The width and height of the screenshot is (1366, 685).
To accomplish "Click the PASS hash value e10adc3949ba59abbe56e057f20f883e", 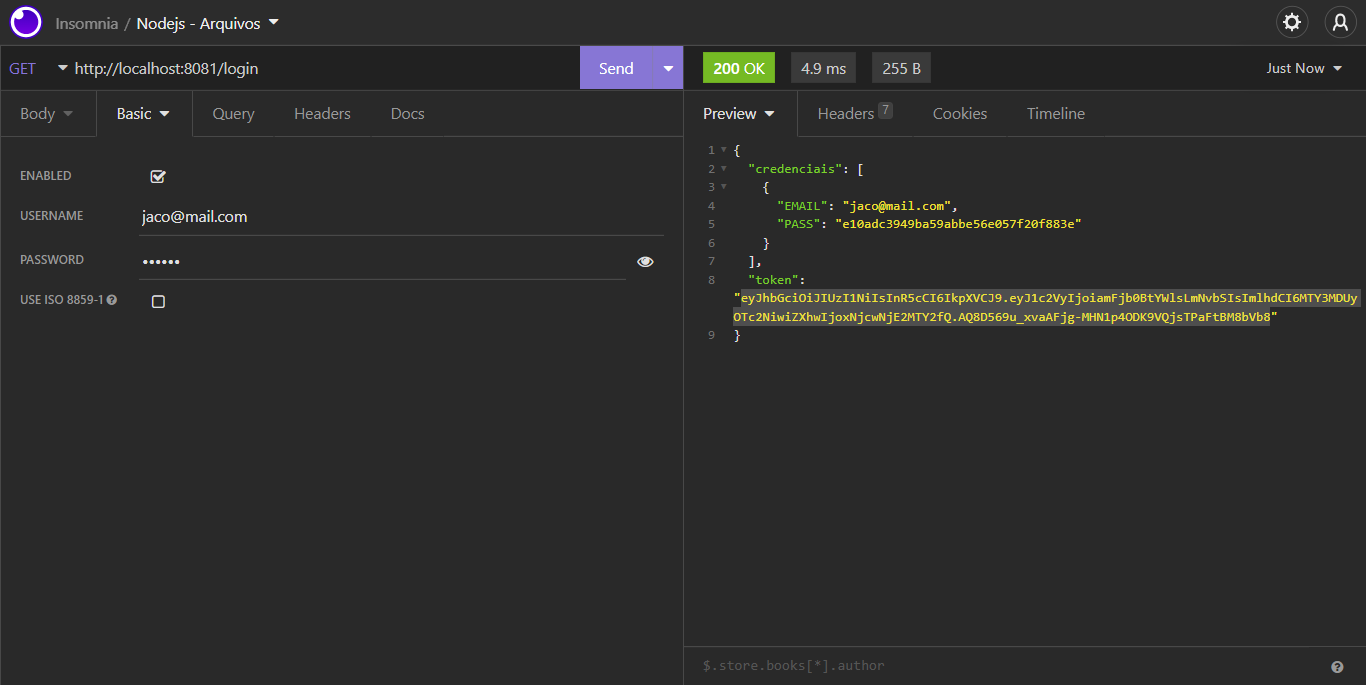I will point(959,224).
